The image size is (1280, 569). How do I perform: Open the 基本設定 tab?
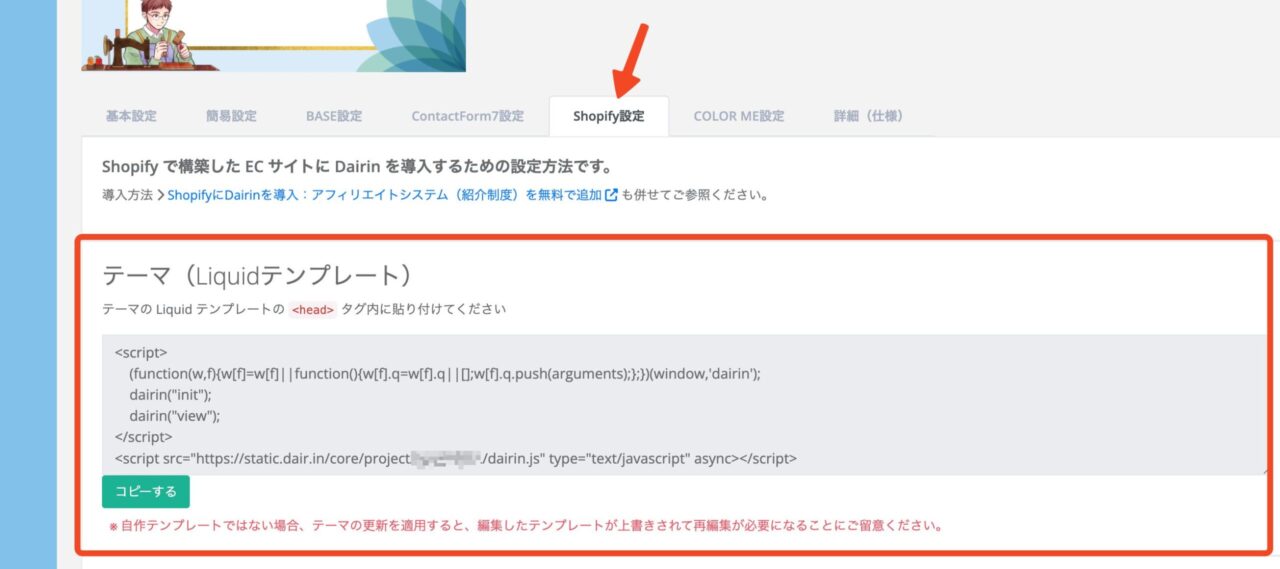[131, 116]
